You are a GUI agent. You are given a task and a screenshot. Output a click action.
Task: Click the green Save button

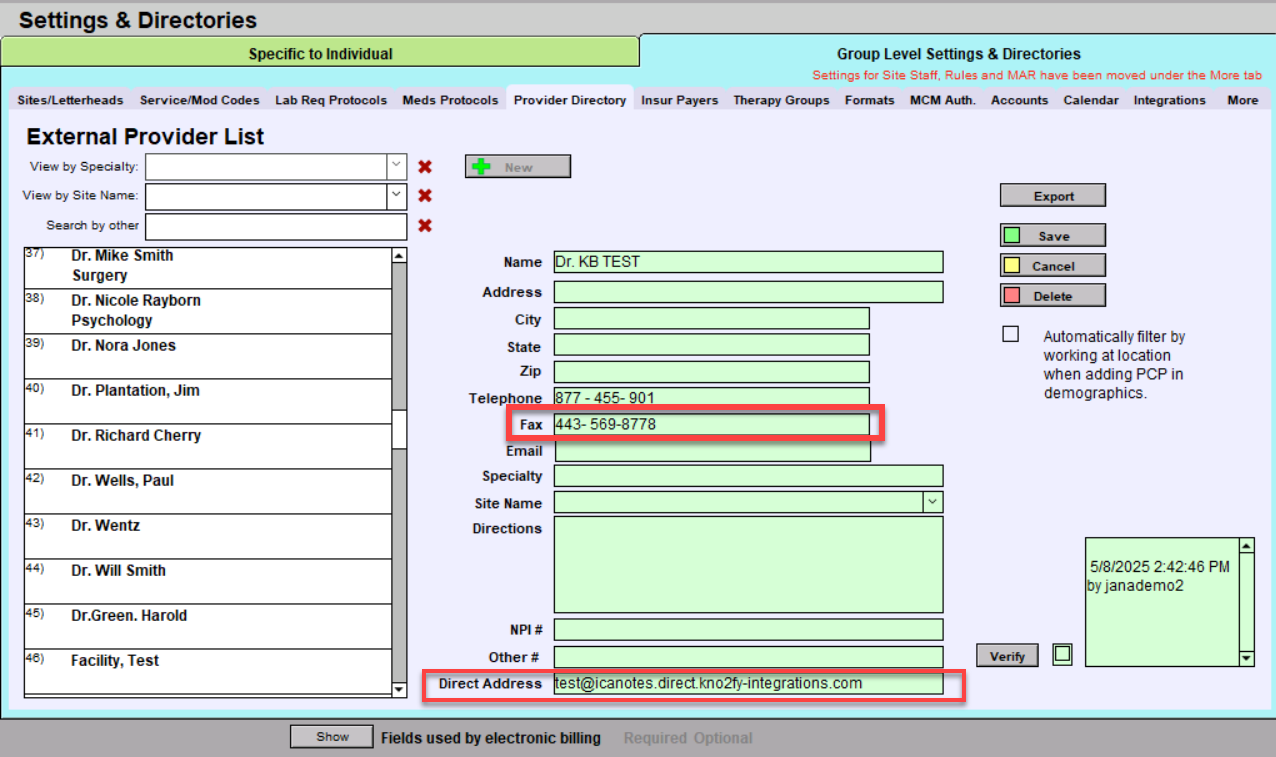pyautogui.click(x=1052, y=236)
